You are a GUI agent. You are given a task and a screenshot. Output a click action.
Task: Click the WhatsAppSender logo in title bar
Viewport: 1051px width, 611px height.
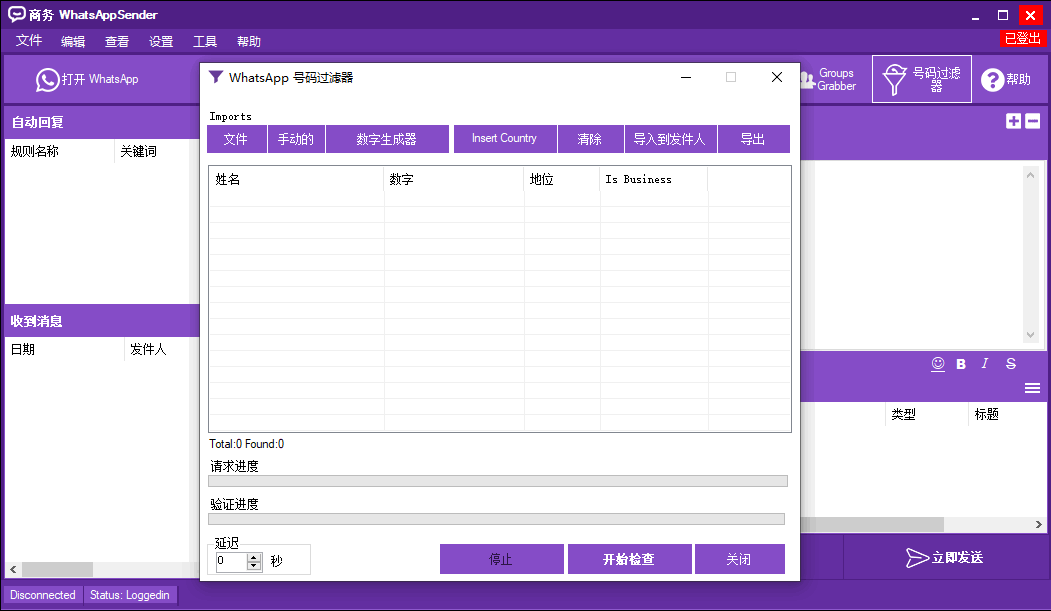click(x=17, y=14)
